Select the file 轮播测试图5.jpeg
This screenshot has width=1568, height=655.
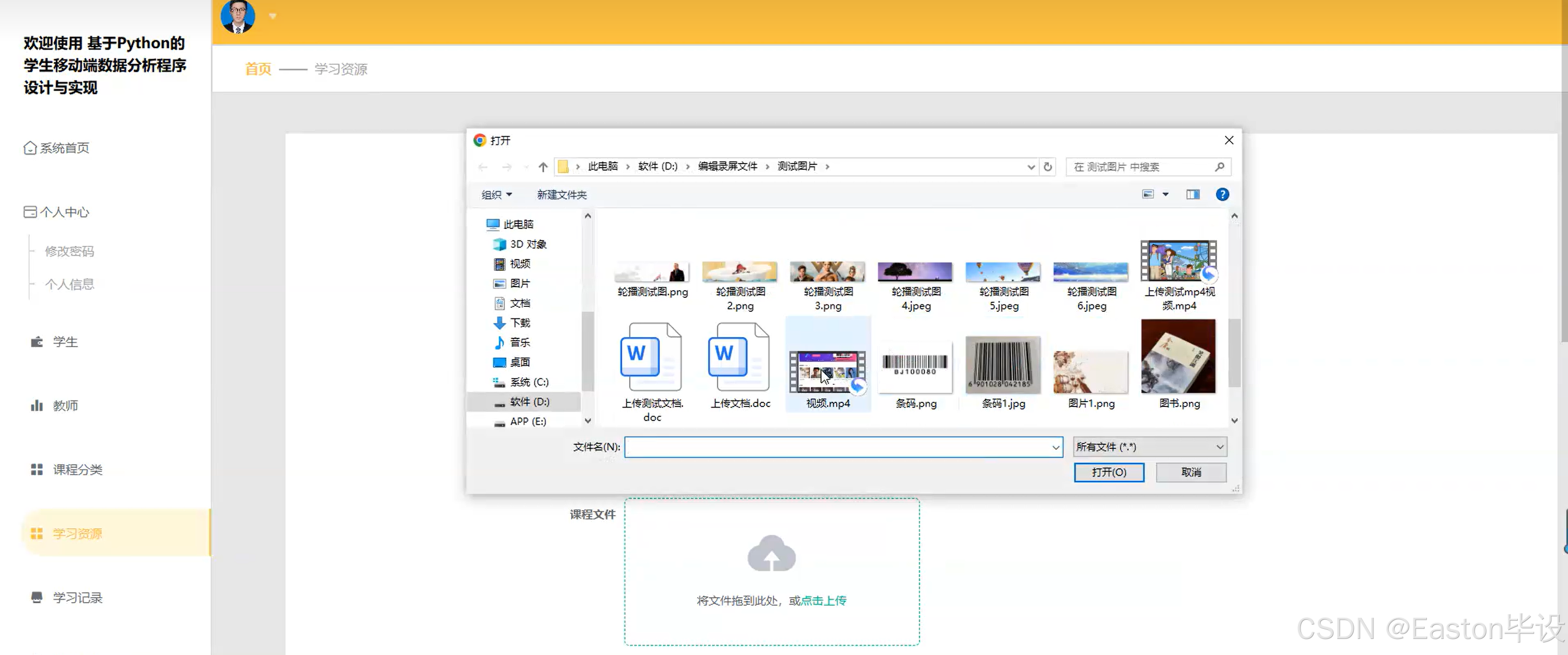tap(1004, 286)
